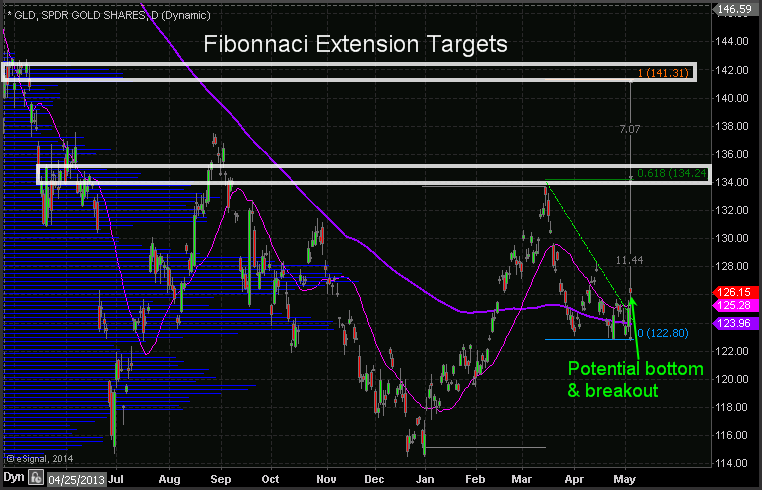This screenshot has height=490, width=762.
Task: Click the 118.00 price axis label
Action: [x=732, y=407]
